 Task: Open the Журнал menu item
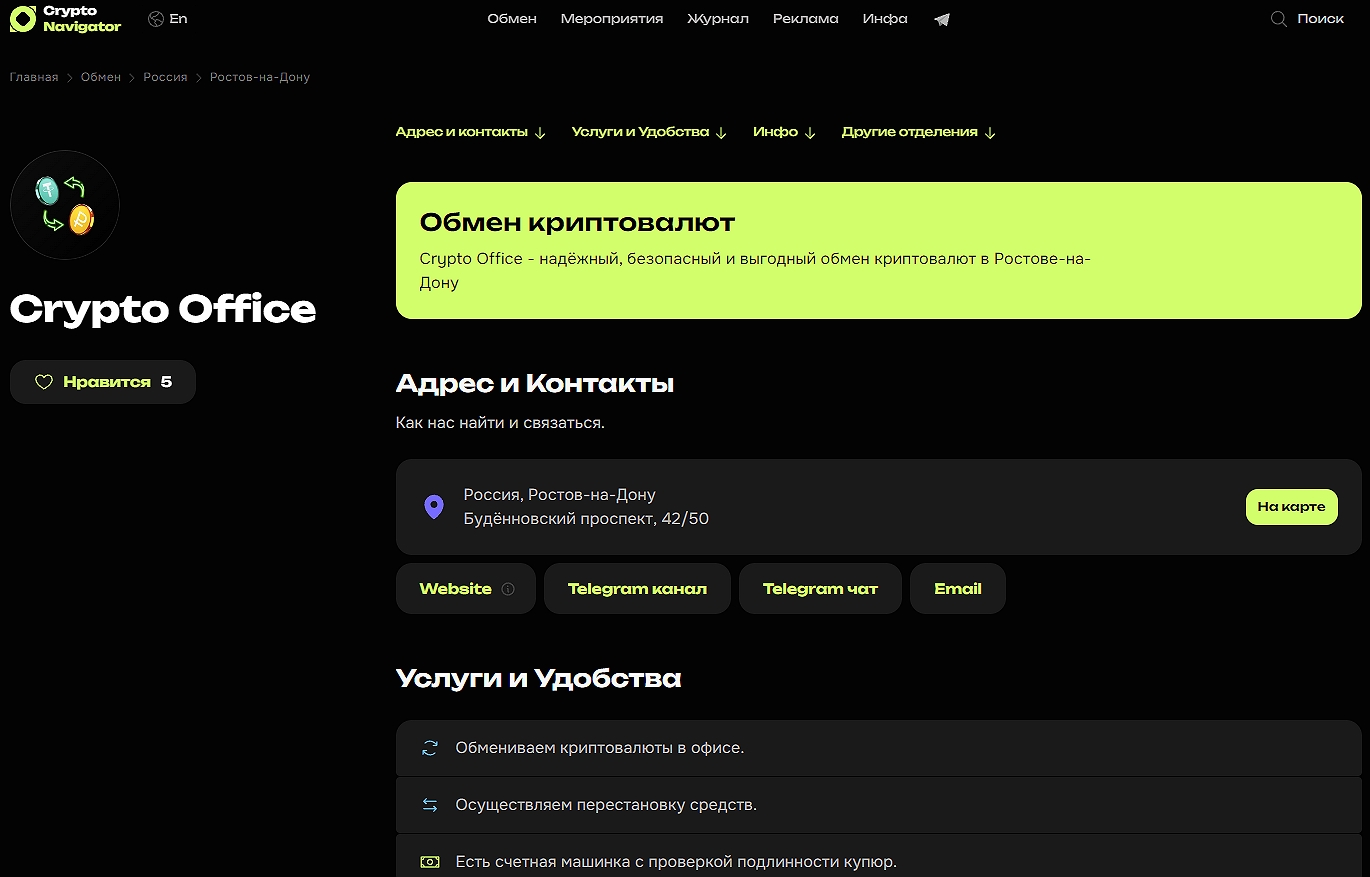click(718, 19)
